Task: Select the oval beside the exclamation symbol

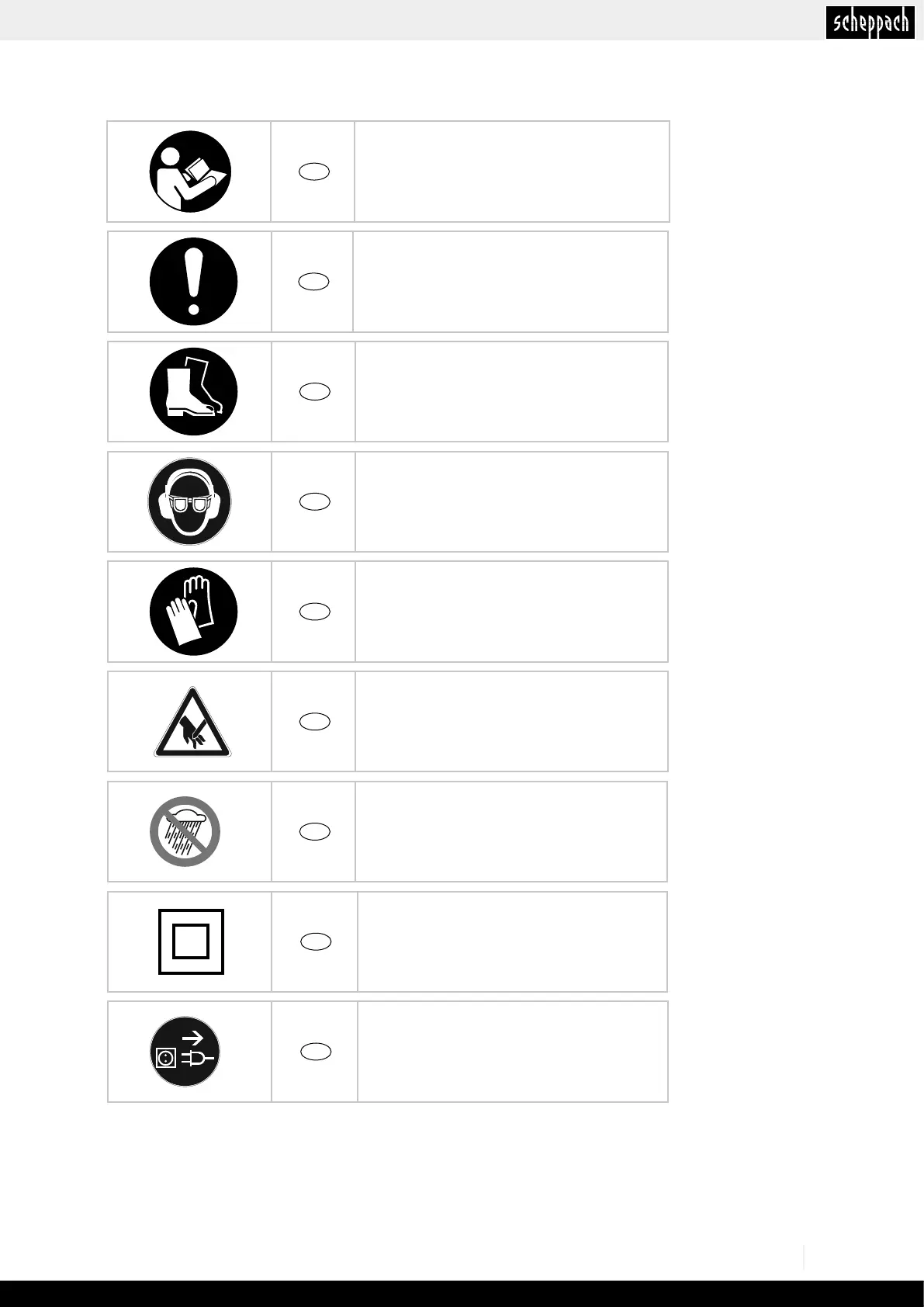Action: (314, 282)
